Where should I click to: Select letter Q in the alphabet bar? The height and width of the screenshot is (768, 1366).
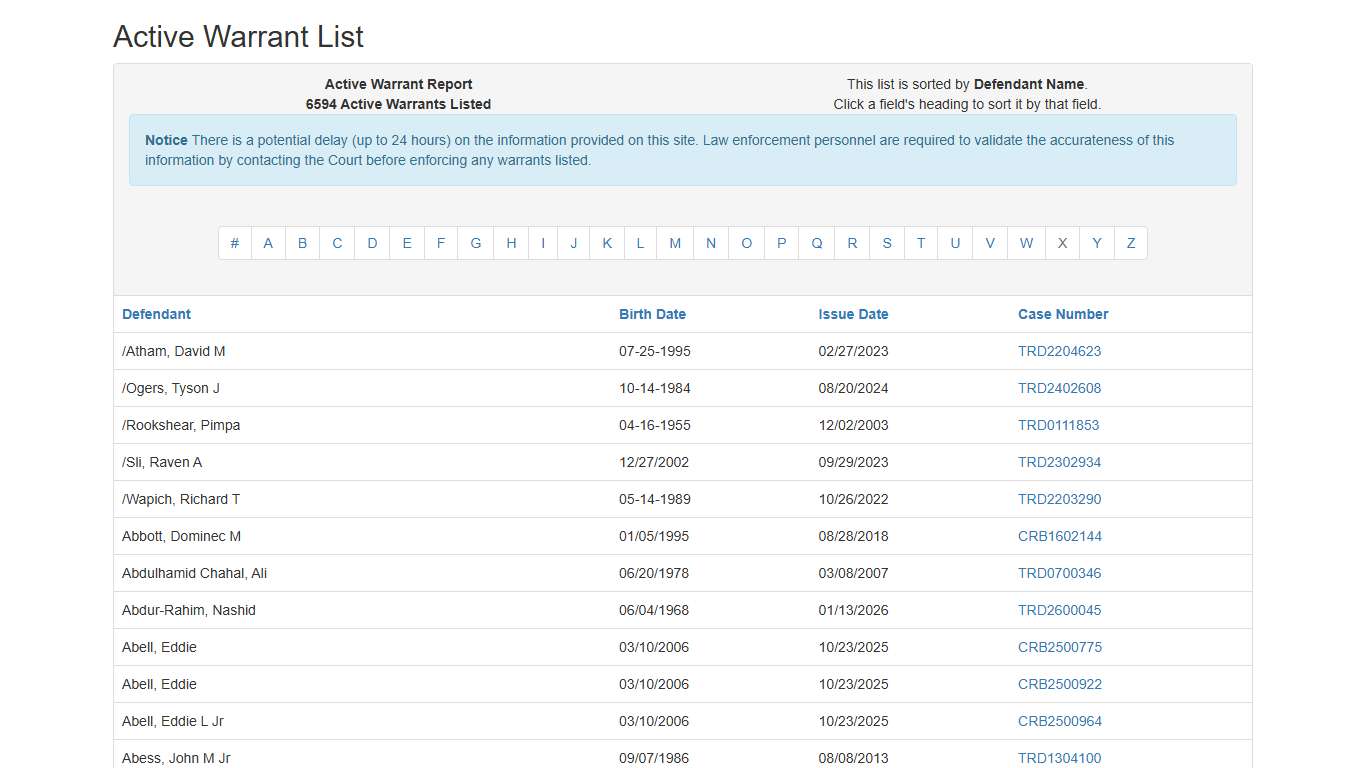click(817, 243)
